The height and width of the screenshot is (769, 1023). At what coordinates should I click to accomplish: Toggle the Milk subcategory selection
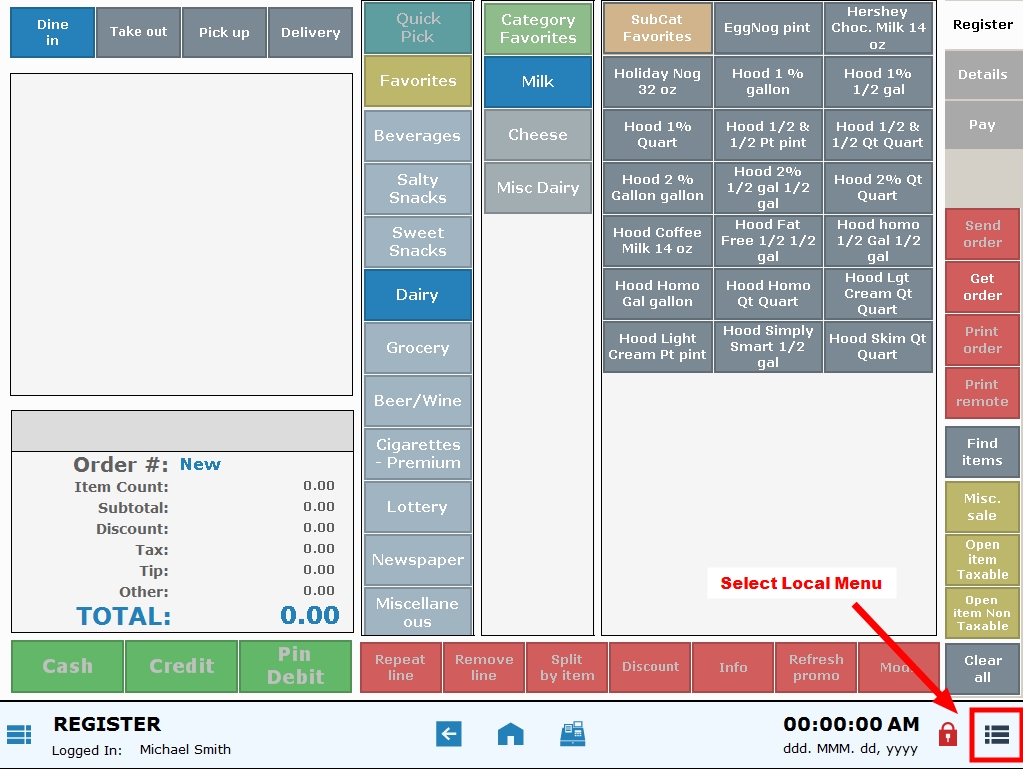tap(537, 83)
